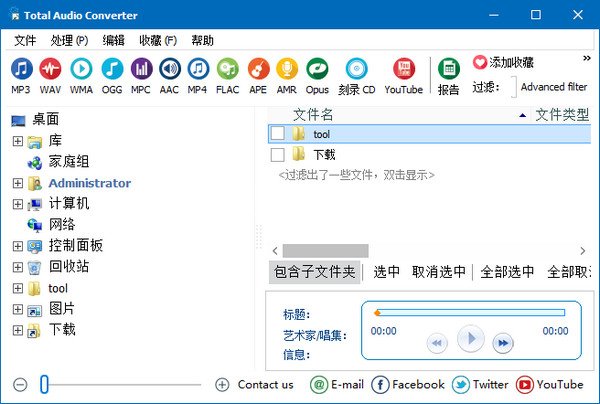The image size is (600, 404).
Task: Open the 编辑 menu
Action: [113, 40]
